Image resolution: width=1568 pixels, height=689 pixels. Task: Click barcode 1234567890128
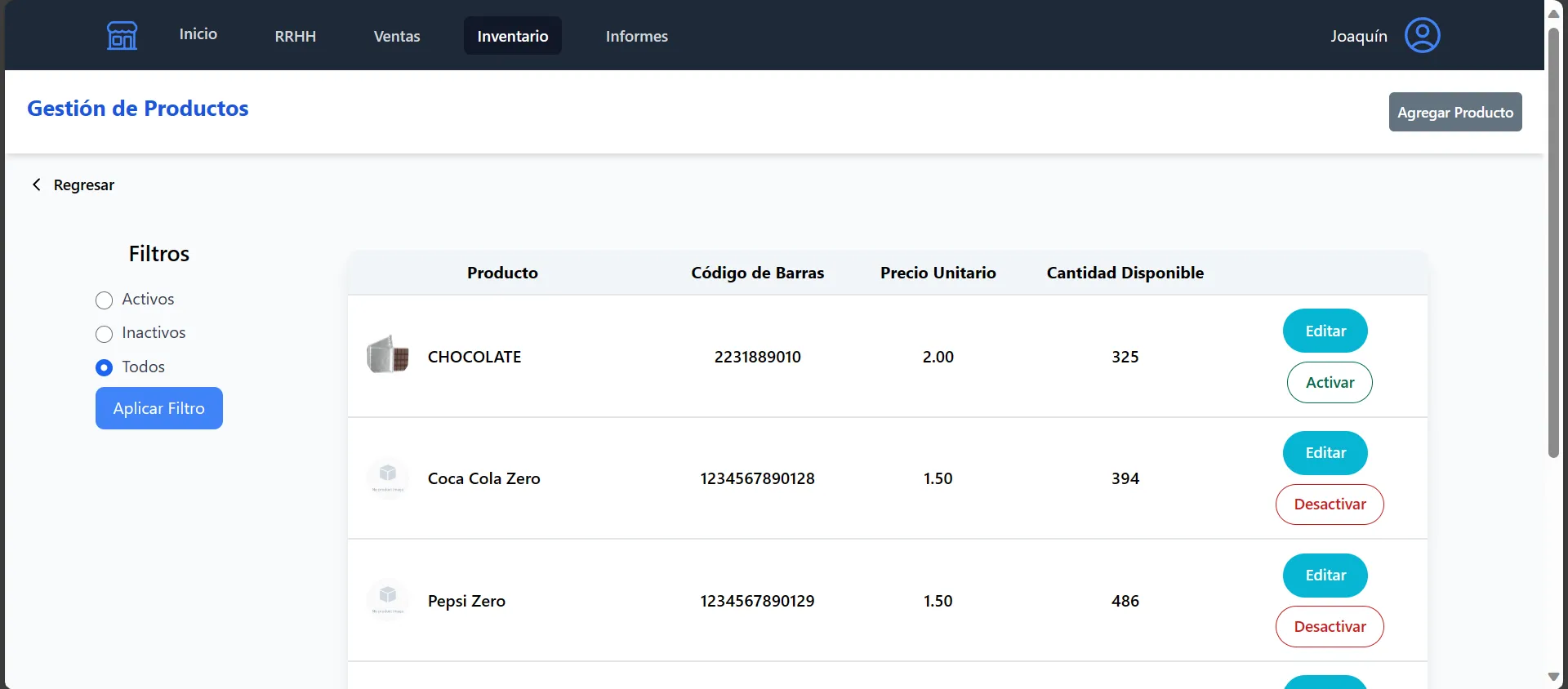pos(758,478)
